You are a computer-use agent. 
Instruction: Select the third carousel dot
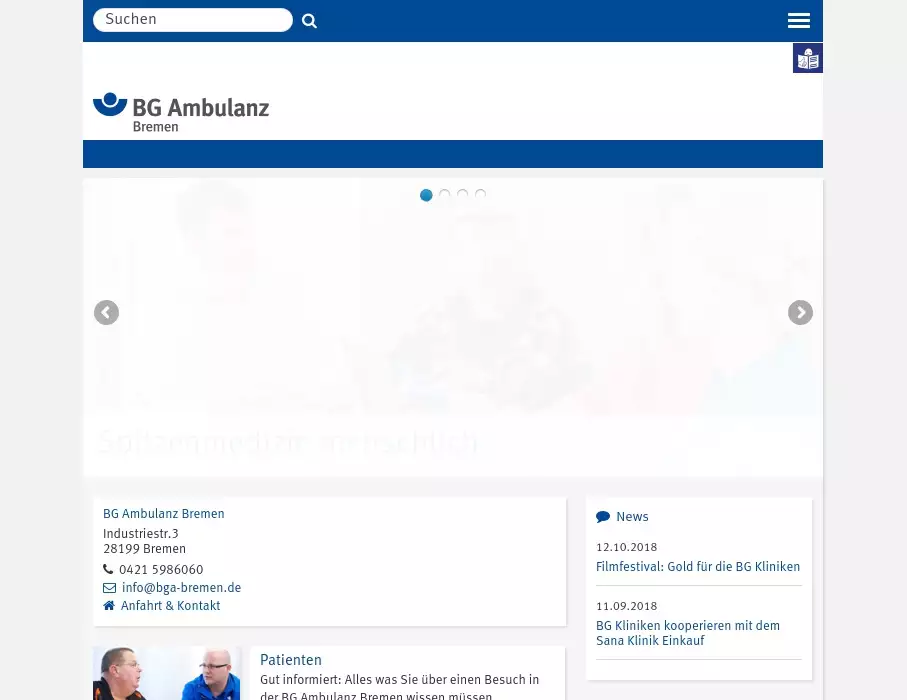(463, 195)
